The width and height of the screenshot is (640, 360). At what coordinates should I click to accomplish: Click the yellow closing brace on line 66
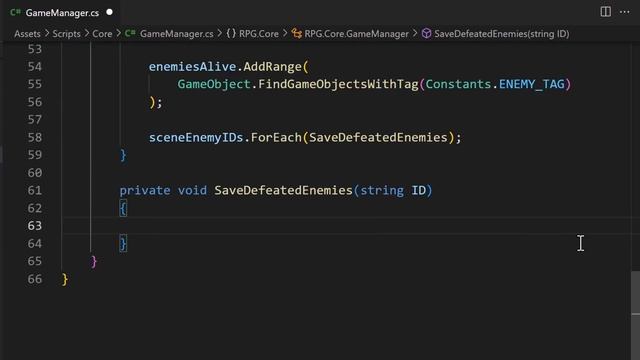coord(65,279)
